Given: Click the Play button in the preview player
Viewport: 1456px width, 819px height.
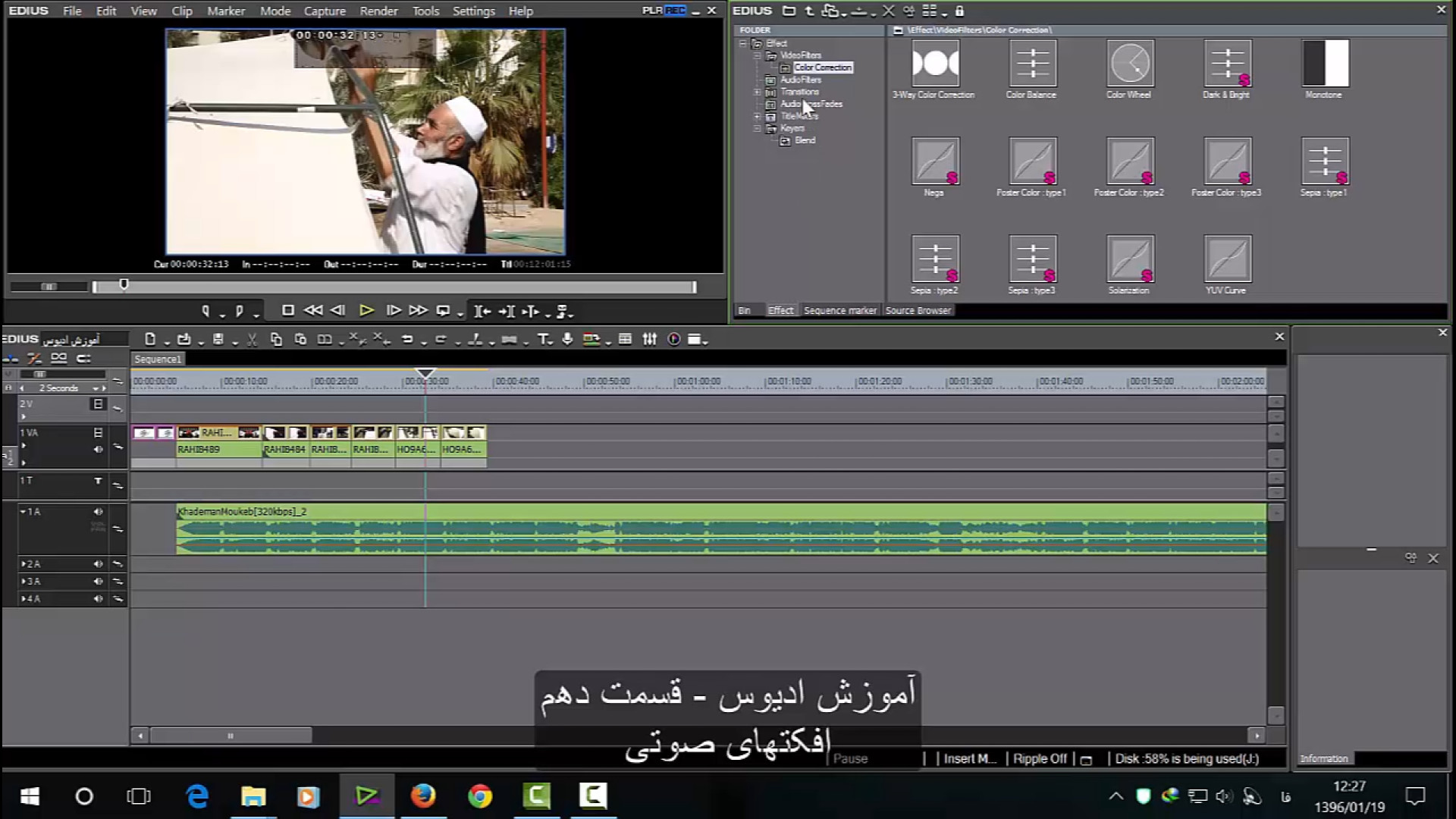Looking at the screenshot, I should point(366,310).
